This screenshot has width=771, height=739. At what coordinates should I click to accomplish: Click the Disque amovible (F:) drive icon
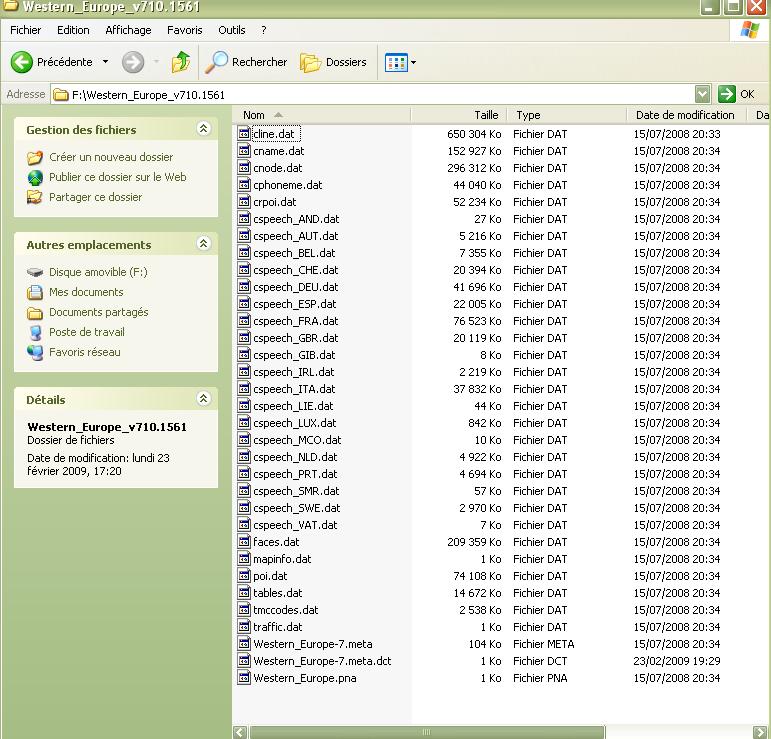35,272
